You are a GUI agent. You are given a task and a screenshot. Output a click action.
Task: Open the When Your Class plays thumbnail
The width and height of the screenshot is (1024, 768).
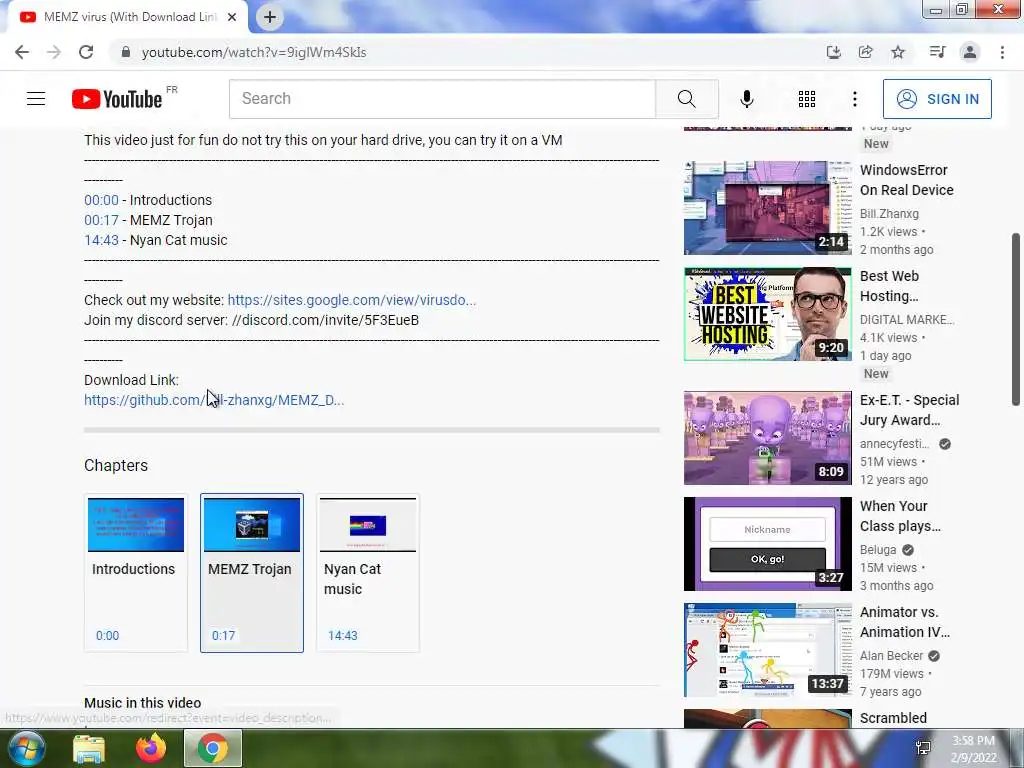767,544
